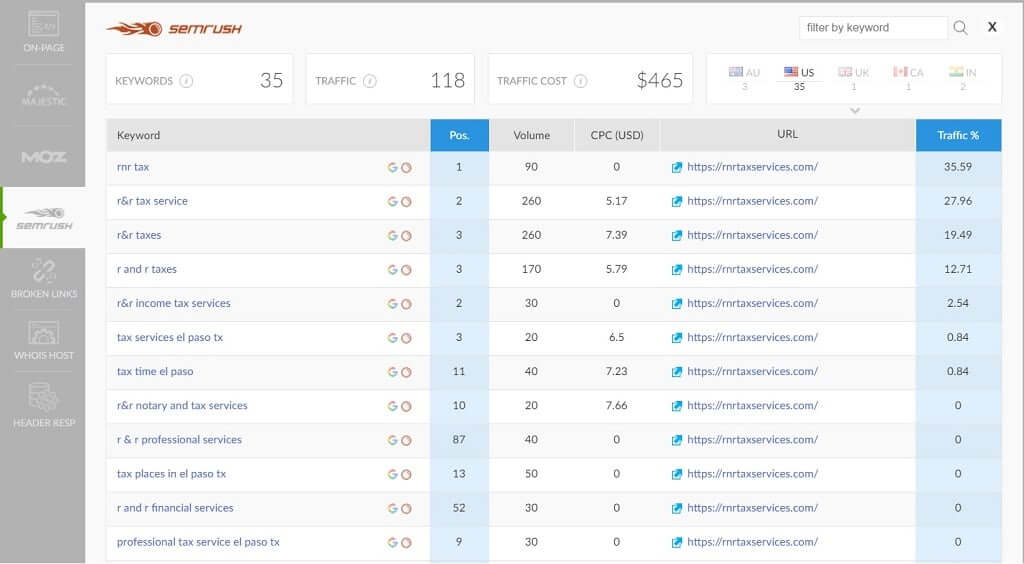
Task: Sort by the CPC (USD) column header
Action: 617,135
